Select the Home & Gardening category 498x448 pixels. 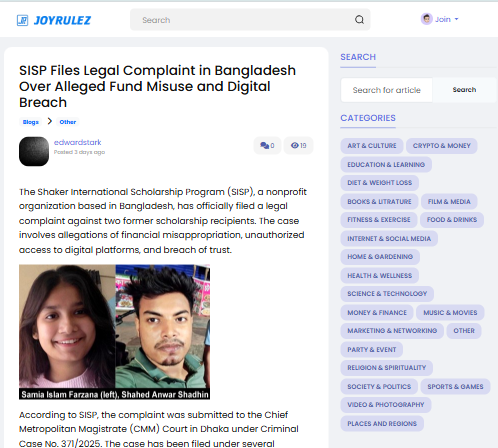coord(380,257)
